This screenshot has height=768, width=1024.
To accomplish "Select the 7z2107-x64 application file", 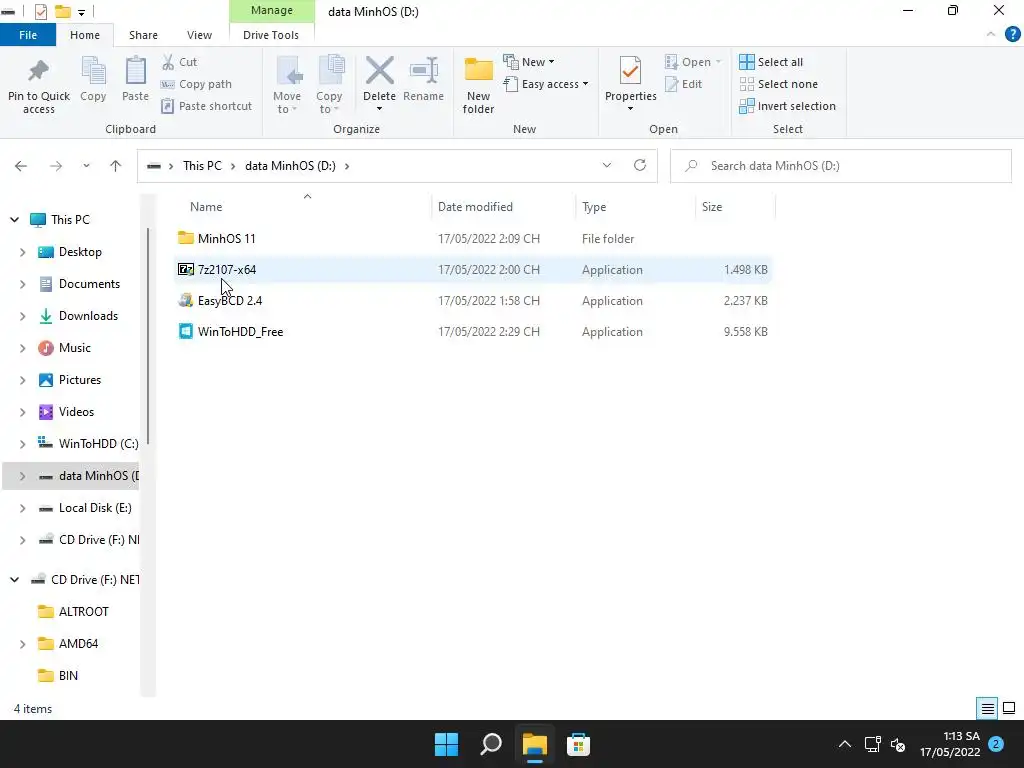I will (x=473, y=270).
